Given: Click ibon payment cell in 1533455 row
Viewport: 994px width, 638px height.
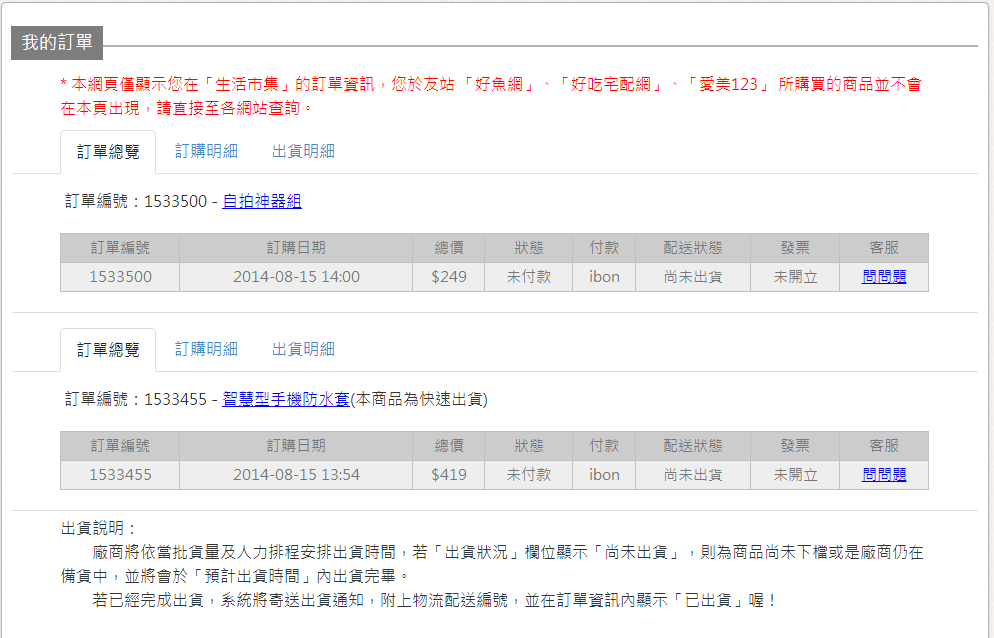Looking at the screenshot, I should coord(604,475).
